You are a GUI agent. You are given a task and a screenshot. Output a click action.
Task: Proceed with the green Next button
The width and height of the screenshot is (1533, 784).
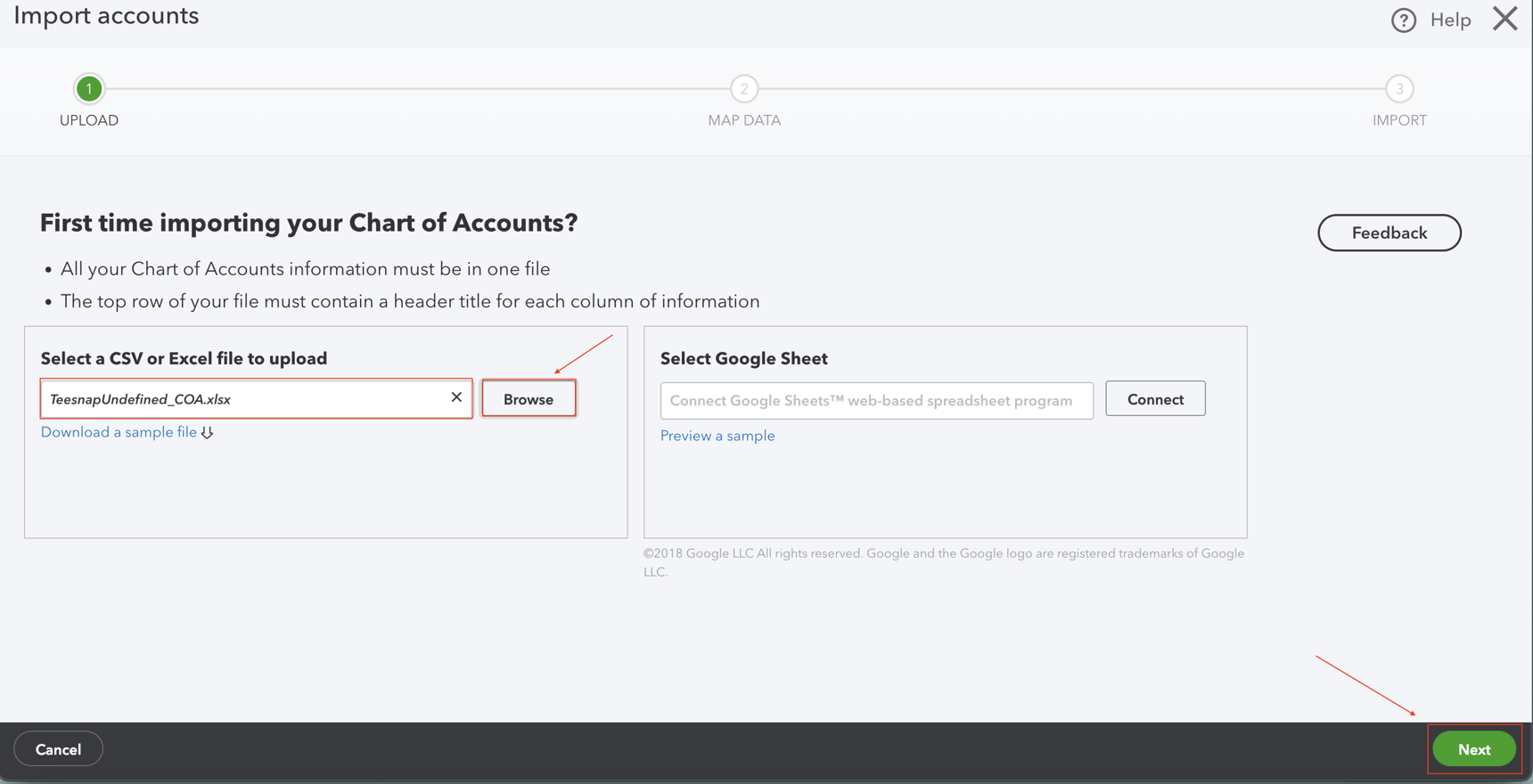coord(1474,749)
